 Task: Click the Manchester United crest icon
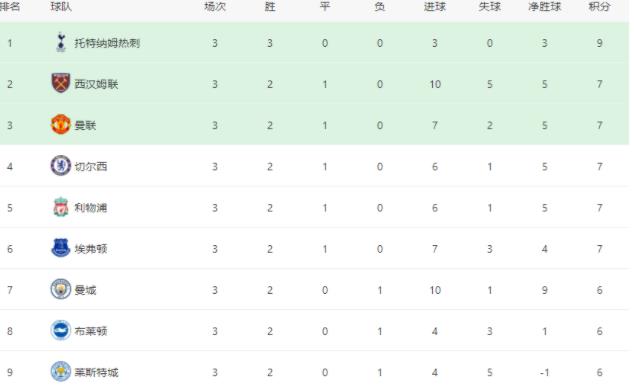pos(61,124)
